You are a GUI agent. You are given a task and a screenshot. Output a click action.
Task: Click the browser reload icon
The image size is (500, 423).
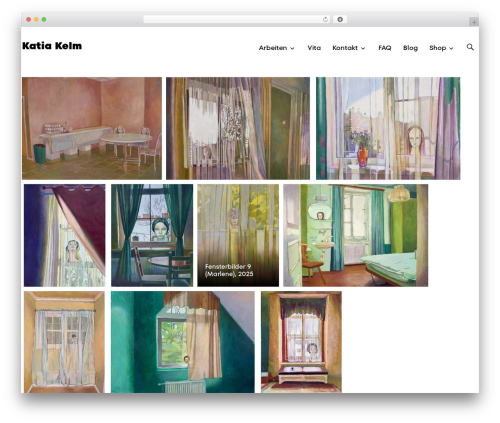pos(325,20)
